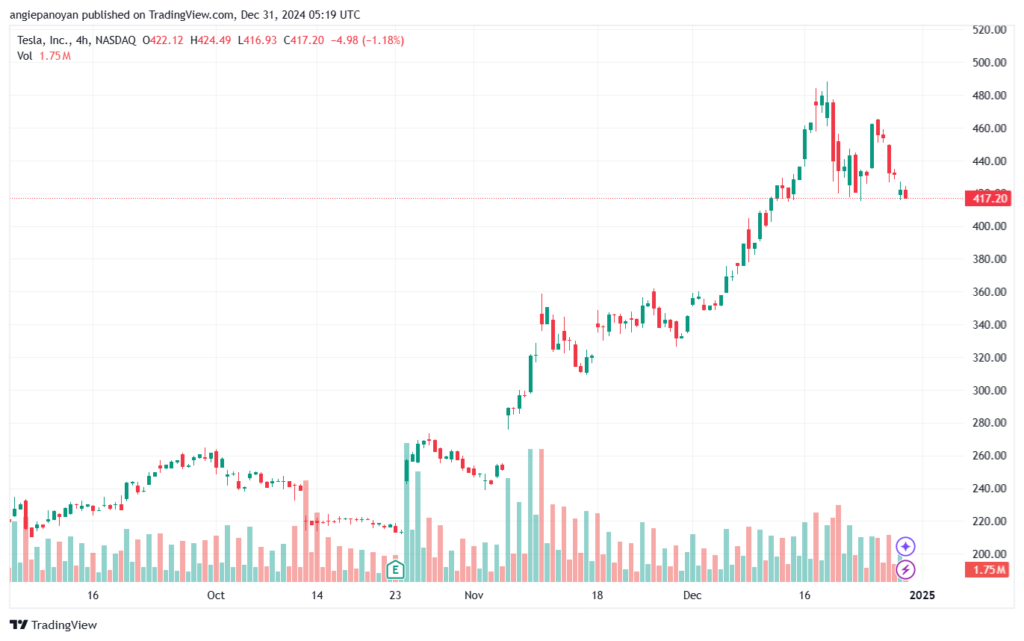1024x641 pixels.
Task: Click the purple star event icon
Action: [x=905, y=546]
